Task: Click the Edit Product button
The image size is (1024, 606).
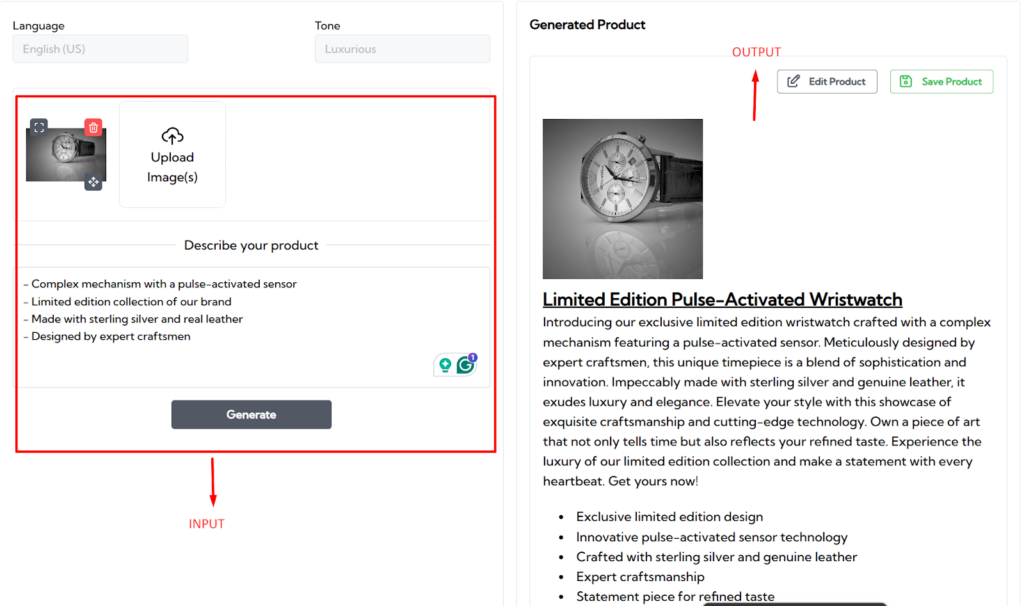Action: point(827,81)
